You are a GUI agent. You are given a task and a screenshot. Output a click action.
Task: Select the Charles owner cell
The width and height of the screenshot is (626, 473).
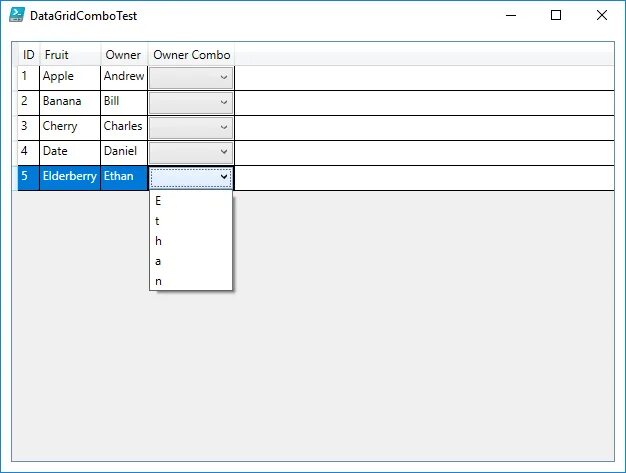point(124,128)
